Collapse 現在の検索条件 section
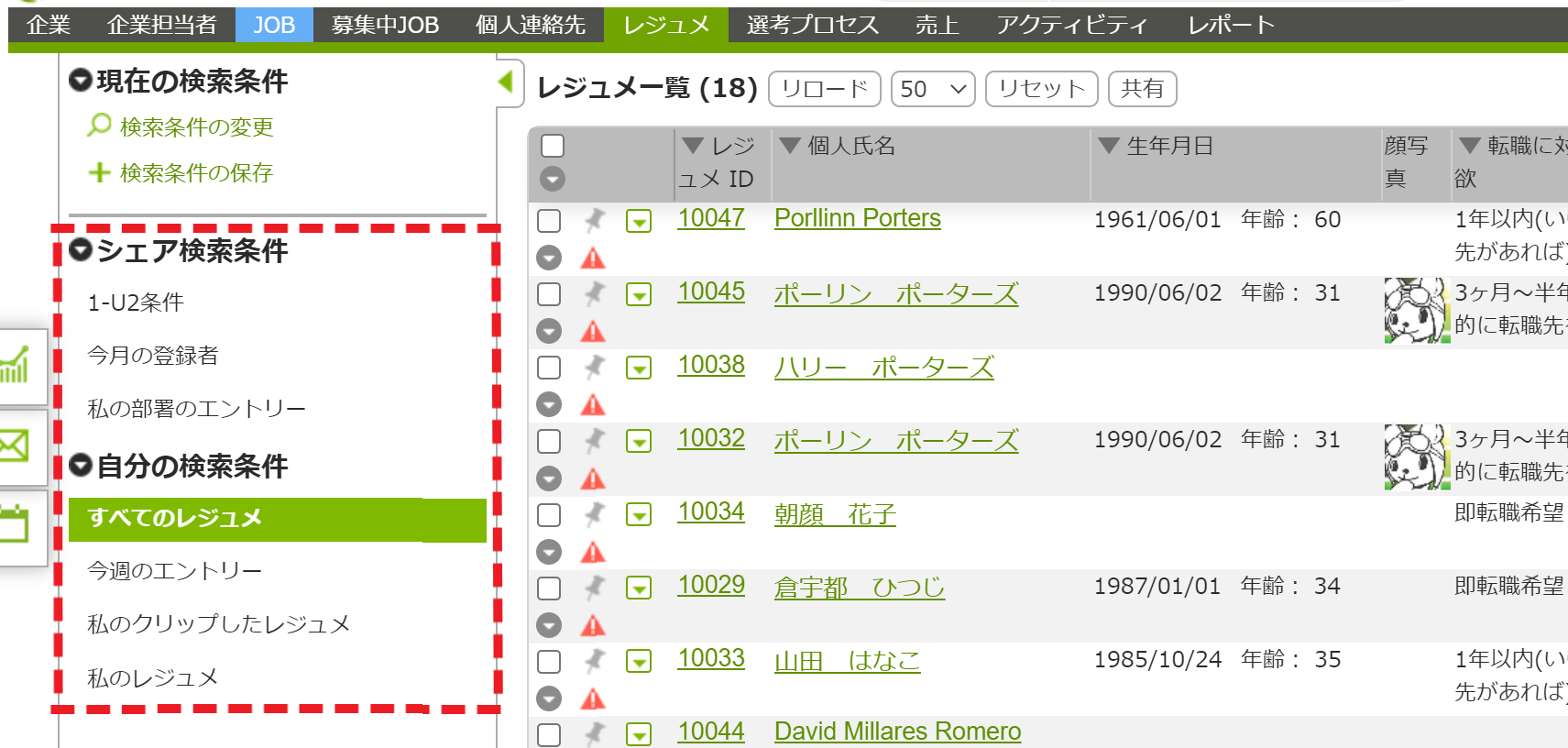This screenshot has width=1568, height=748. 81,80
